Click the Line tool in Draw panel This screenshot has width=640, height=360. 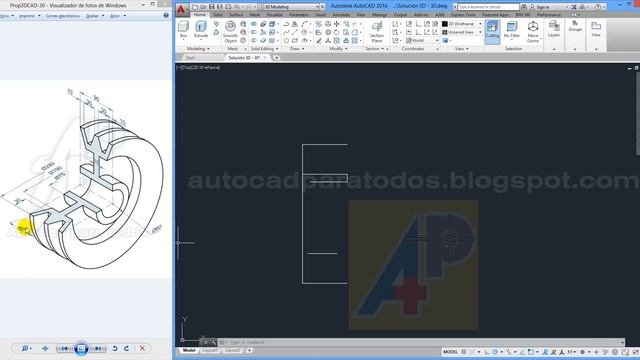click(x=295, y=32)
